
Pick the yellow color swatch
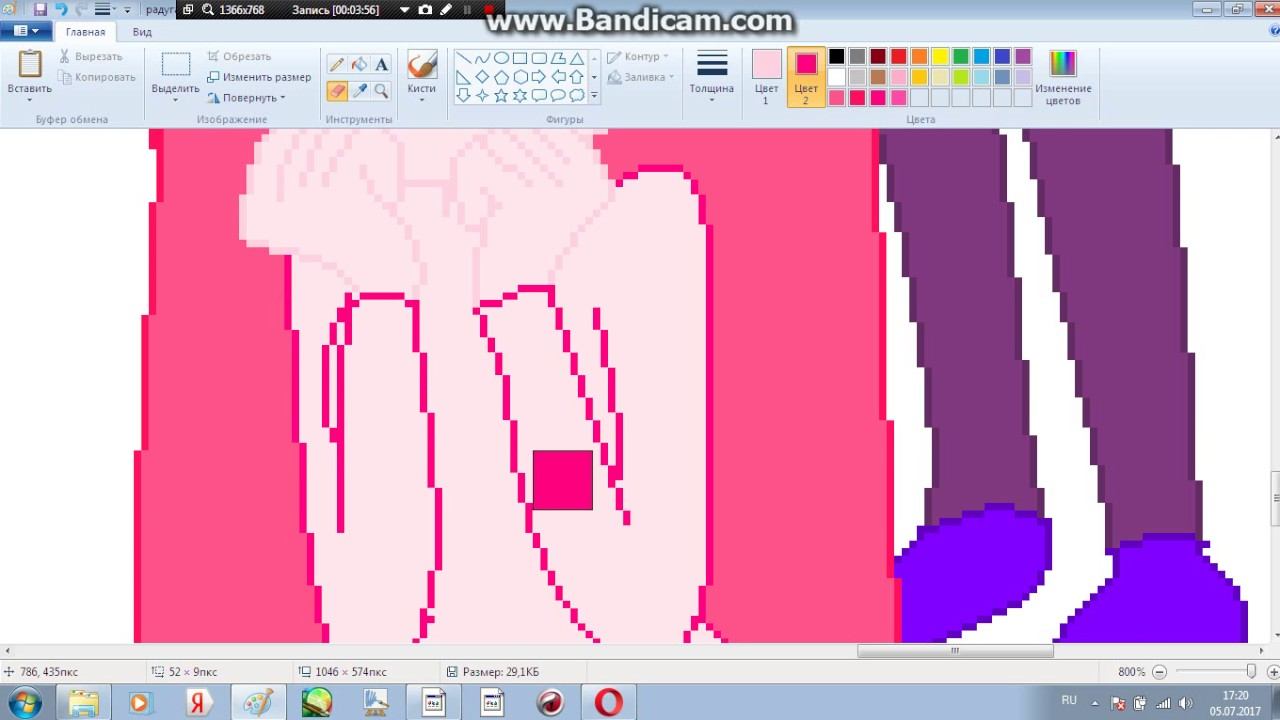940,57
